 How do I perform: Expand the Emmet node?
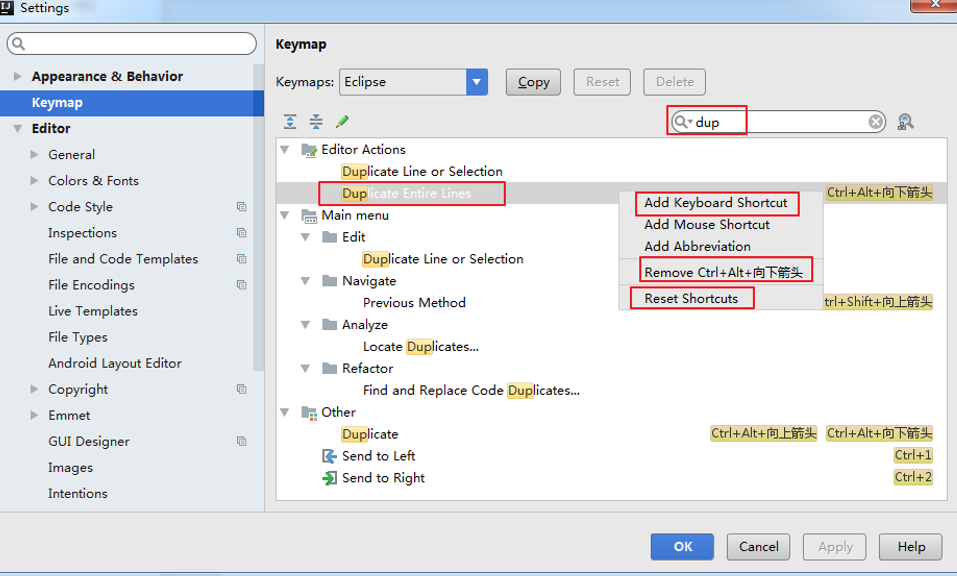coord(35,416)
